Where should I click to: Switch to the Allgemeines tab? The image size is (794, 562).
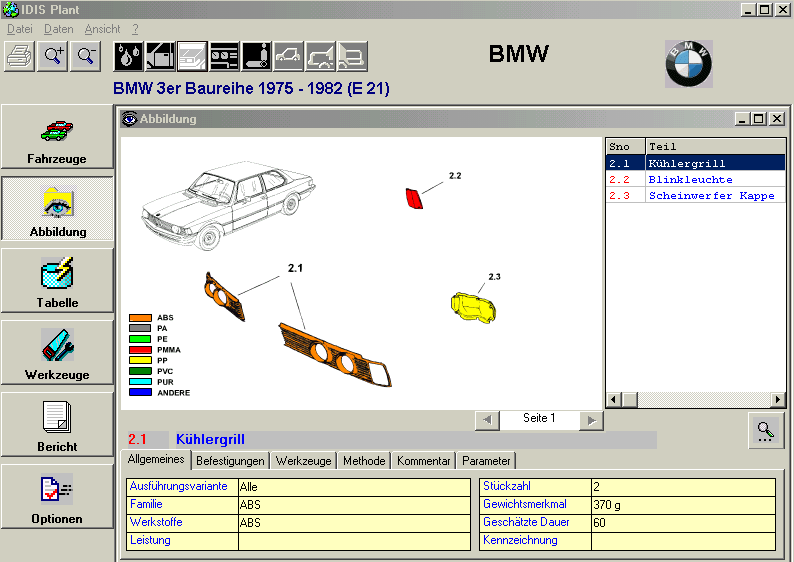(x=156, y=459)
